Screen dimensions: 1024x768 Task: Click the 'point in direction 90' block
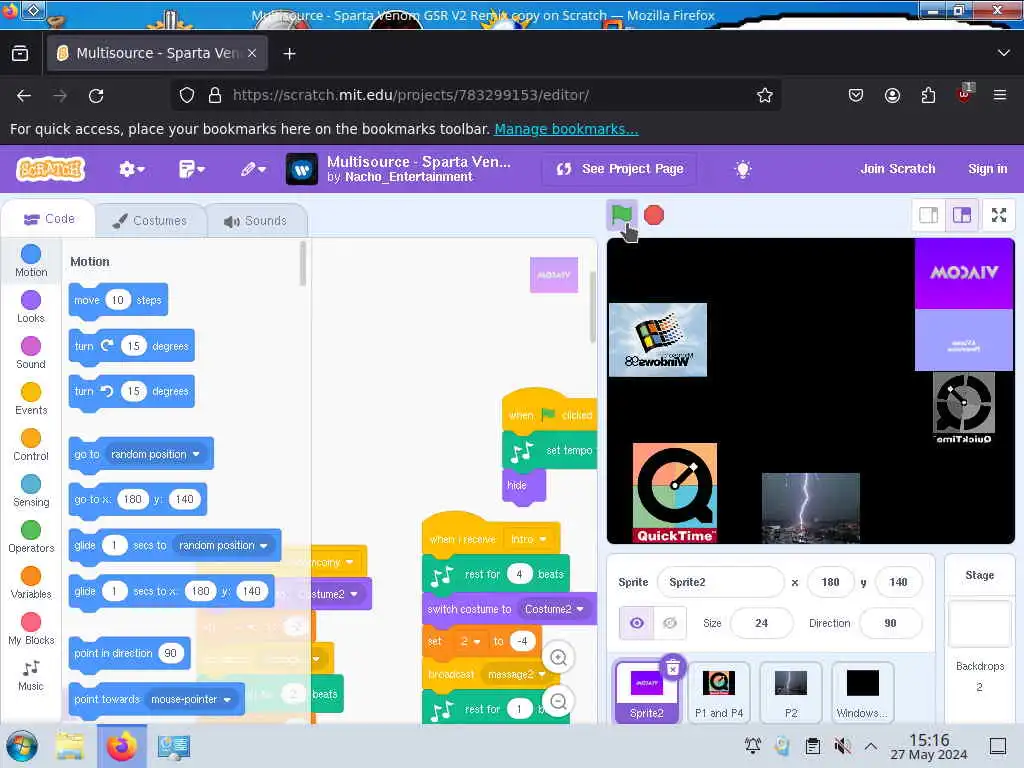(x=129, y=653)
